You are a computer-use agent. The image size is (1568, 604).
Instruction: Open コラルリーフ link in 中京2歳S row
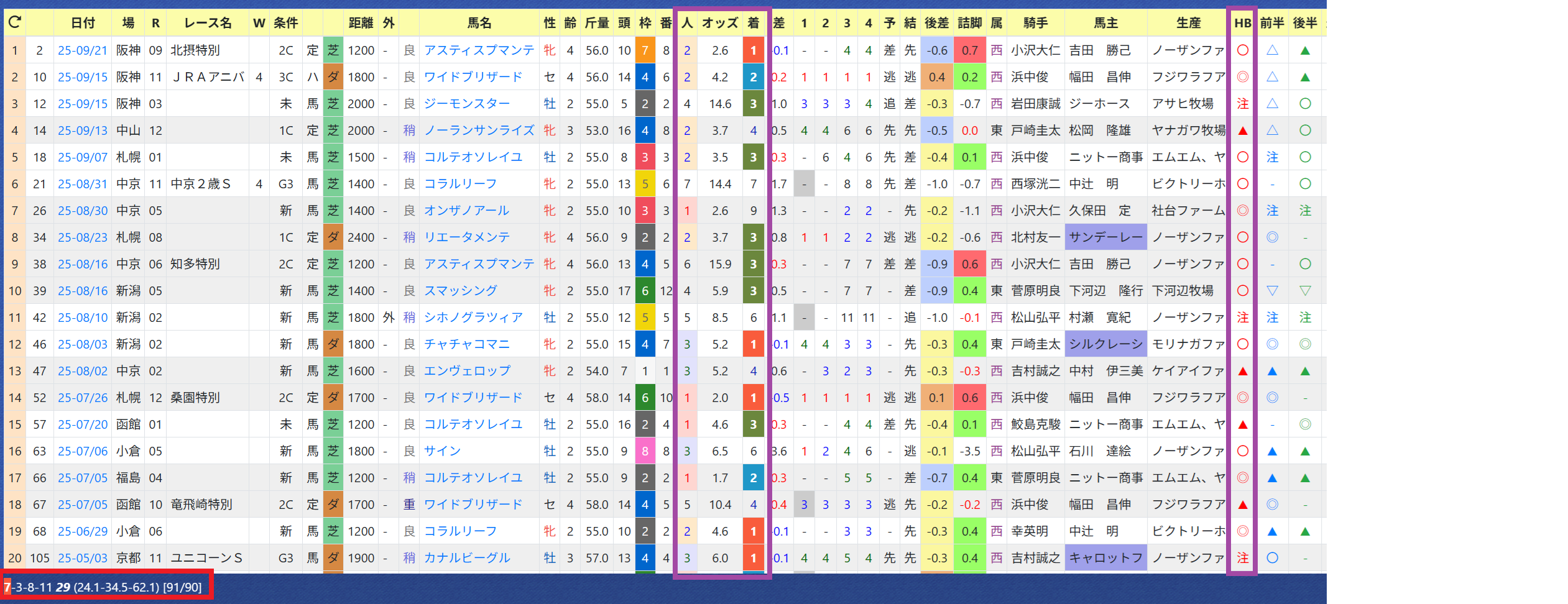pos(461,184)
